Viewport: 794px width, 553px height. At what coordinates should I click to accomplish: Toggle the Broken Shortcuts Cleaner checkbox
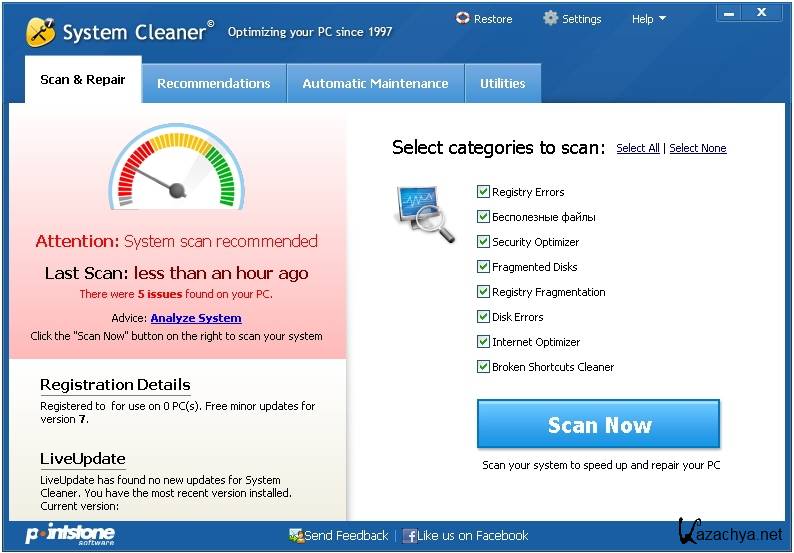pos(483,367)
